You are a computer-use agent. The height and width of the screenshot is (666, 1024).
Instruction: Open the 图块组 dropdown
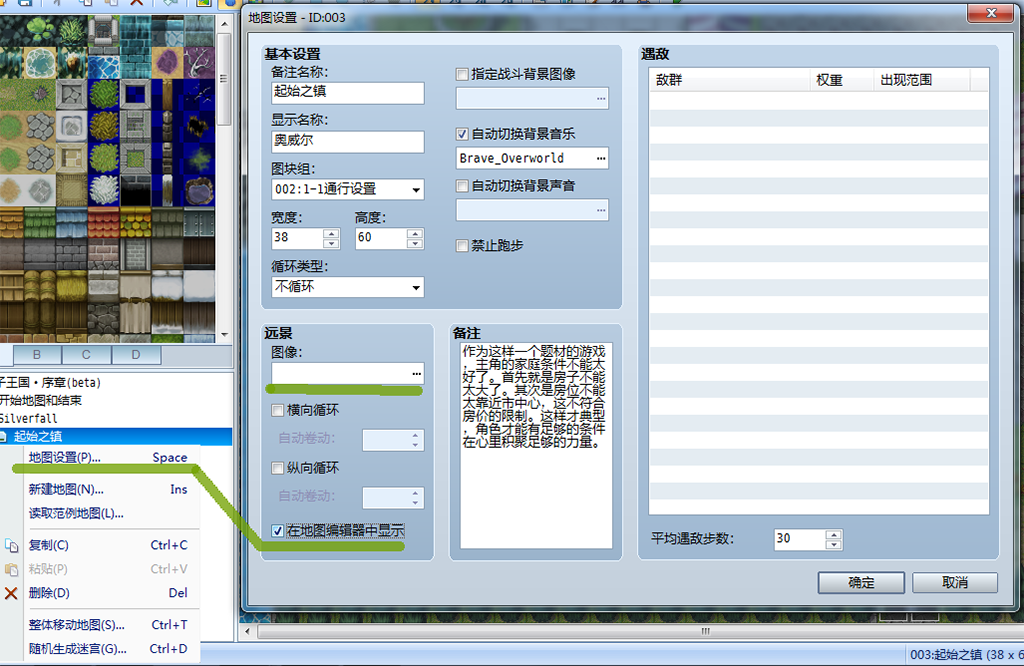pyautogui.click(x=347, y=189)
